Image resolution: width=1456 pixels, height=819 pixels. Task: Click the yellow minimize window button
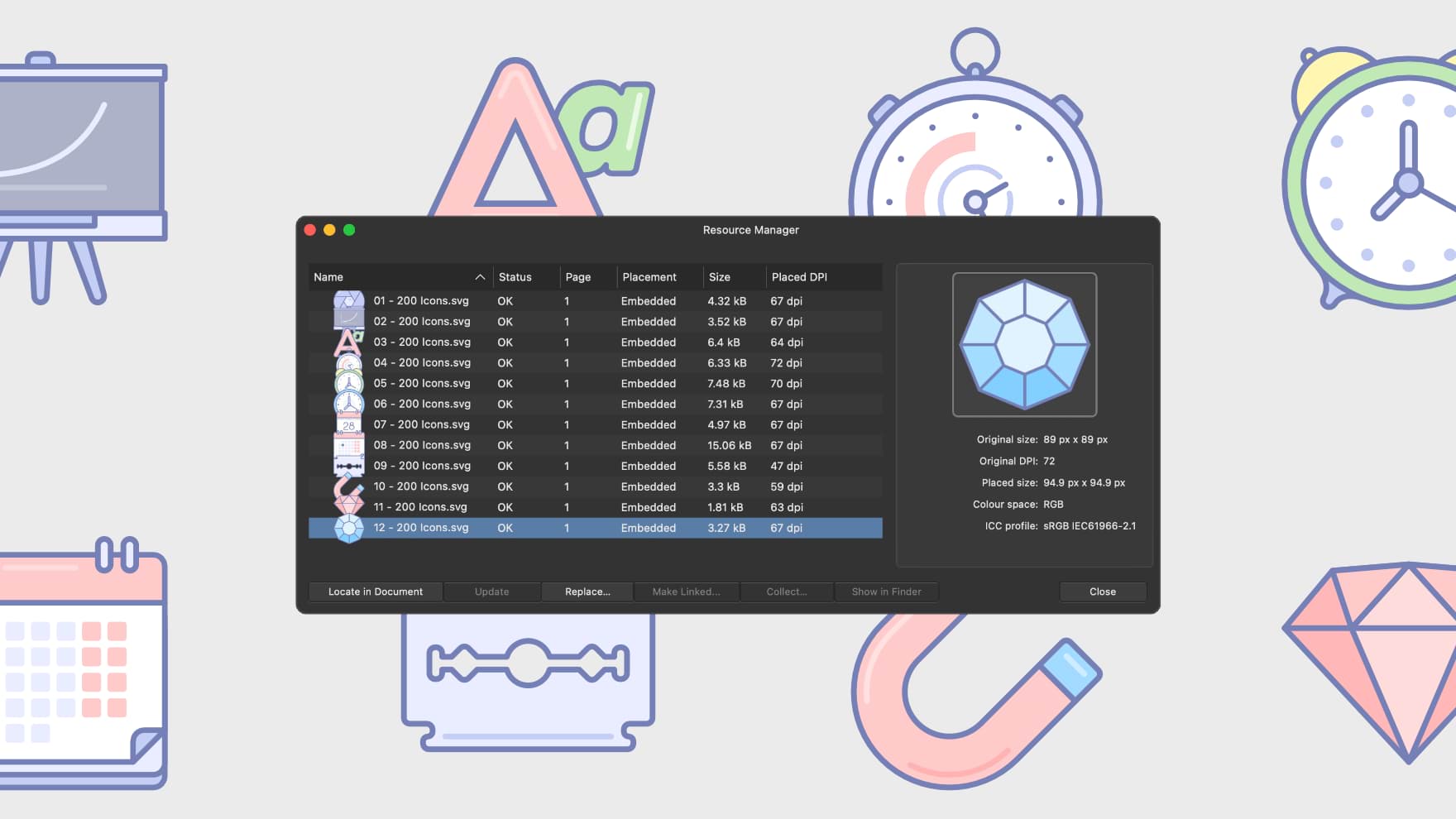coord(329,230)
